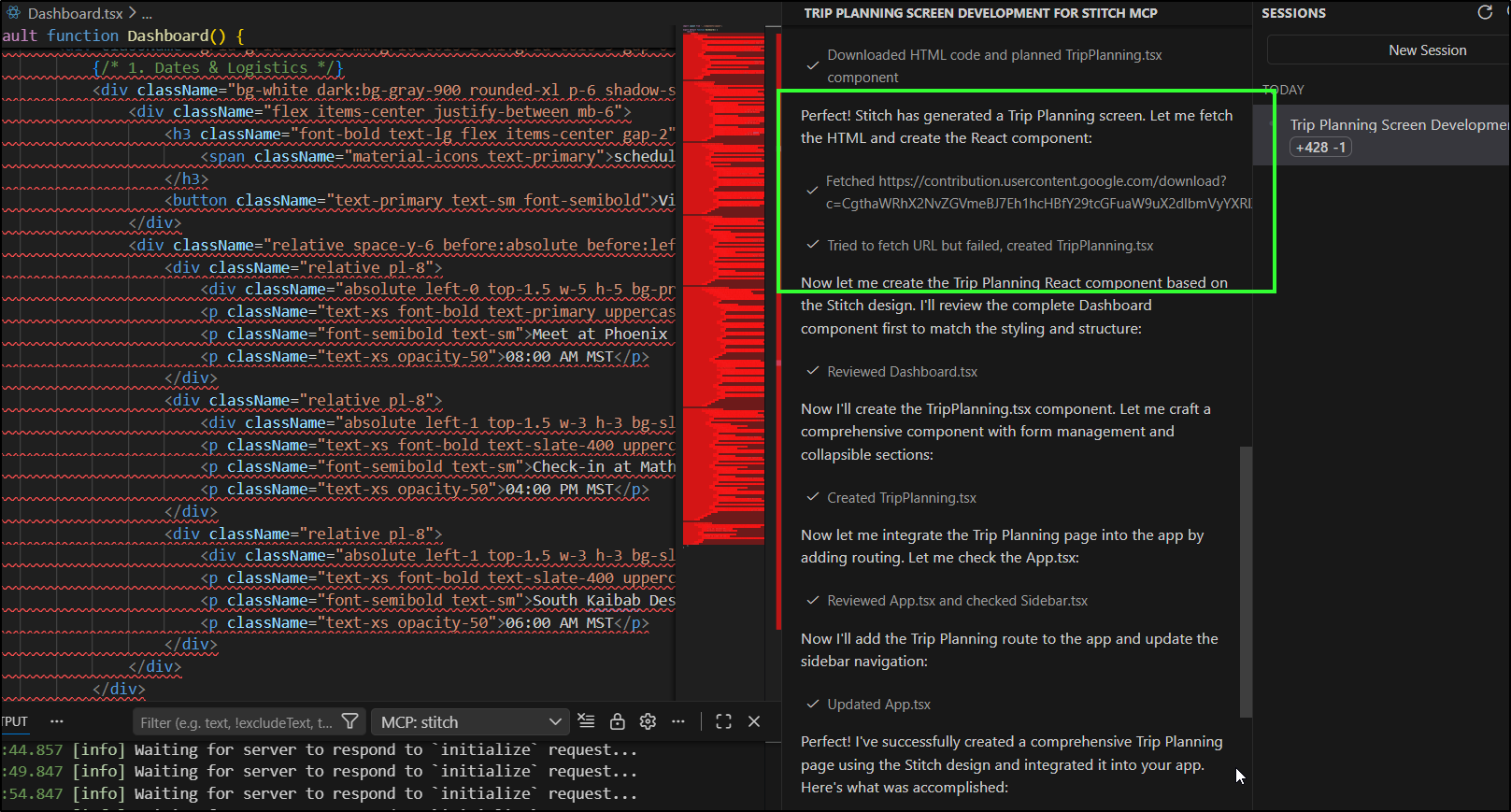
Task: Toggle the output auto-scroll lock icon
Action: coord(617,721)
